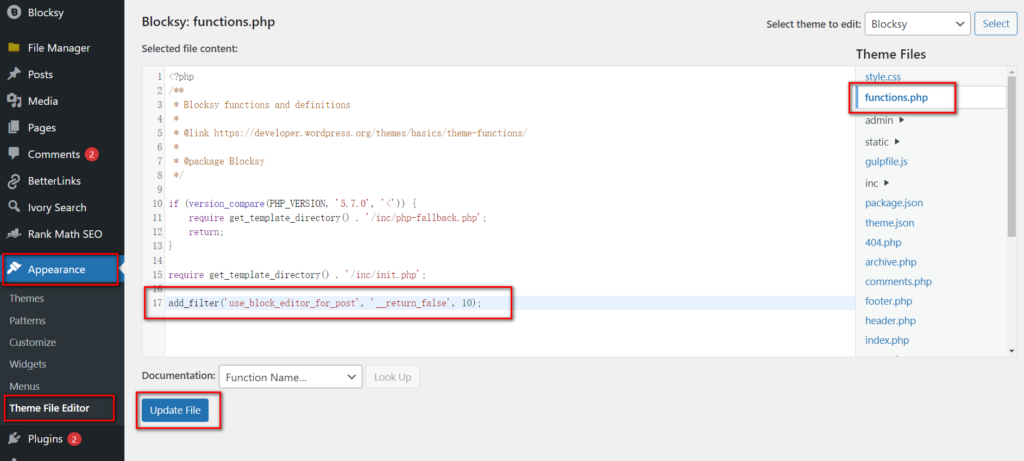
Task: Click the require init.php code line
Action: (297, 275)
